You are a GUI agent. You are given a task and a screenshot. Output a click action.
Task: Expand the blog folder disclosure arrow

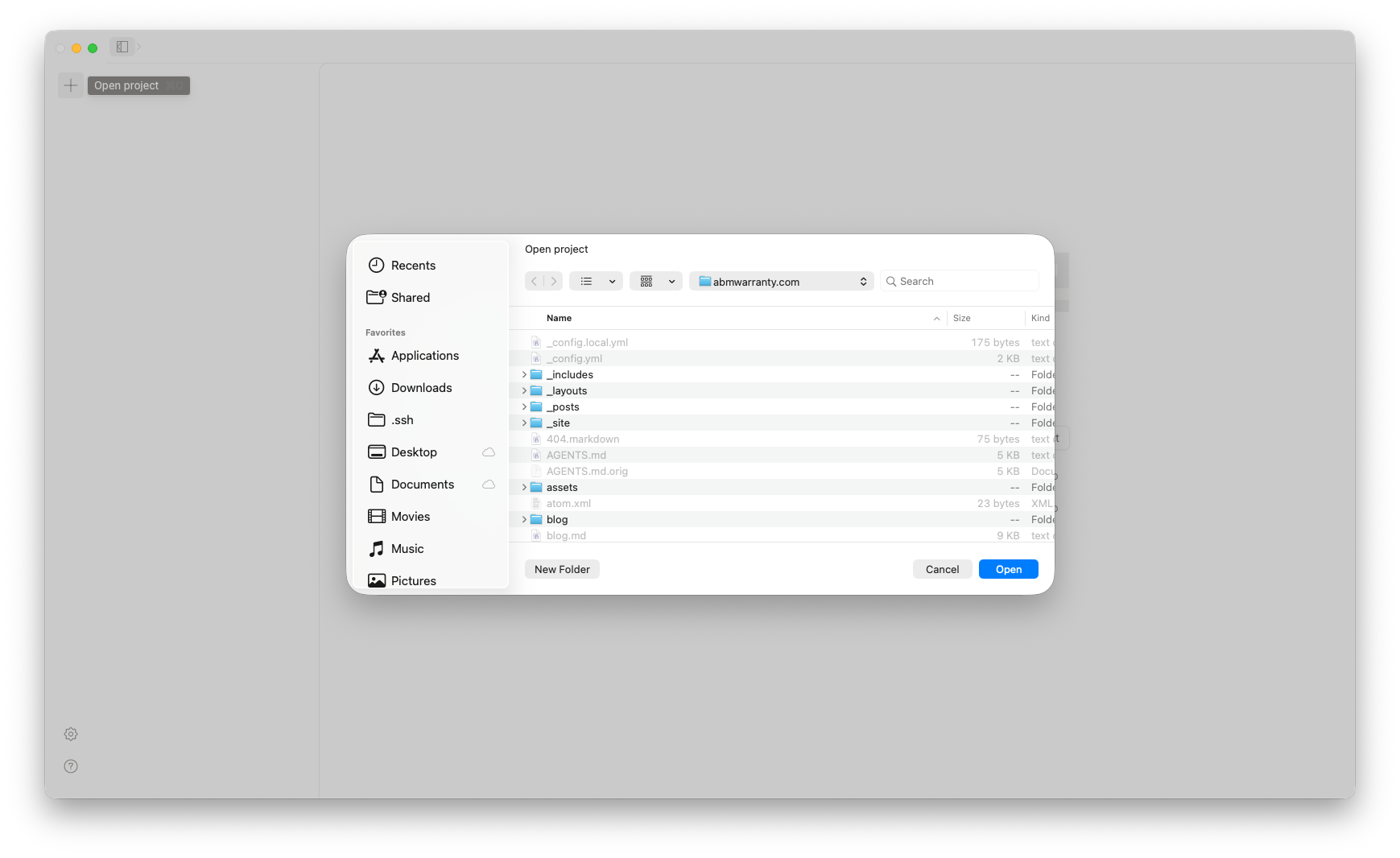524,520
